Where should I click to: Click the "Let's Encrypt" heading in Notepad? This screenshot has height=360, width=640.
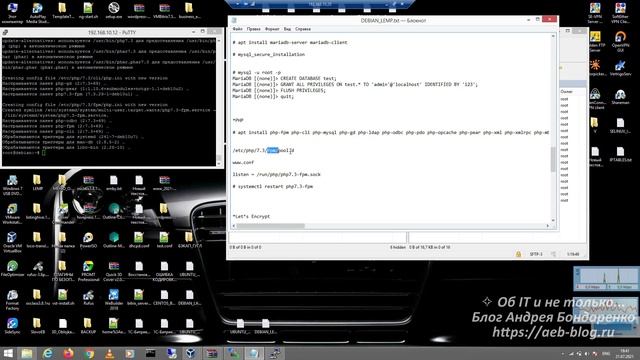pyautogui.click(x=251, y=216)
